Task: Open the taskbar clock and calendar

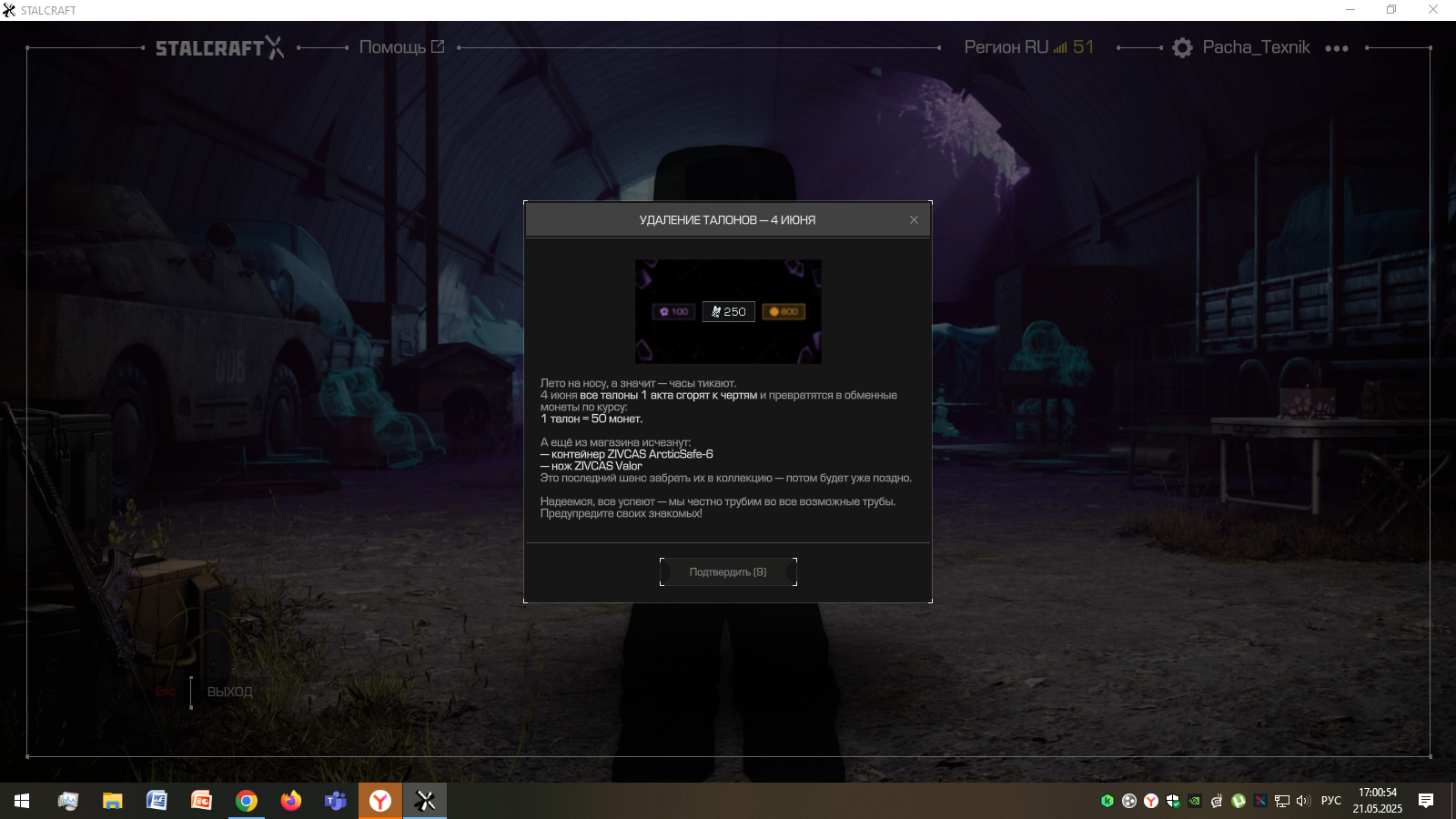Action: pos(1377,801)
